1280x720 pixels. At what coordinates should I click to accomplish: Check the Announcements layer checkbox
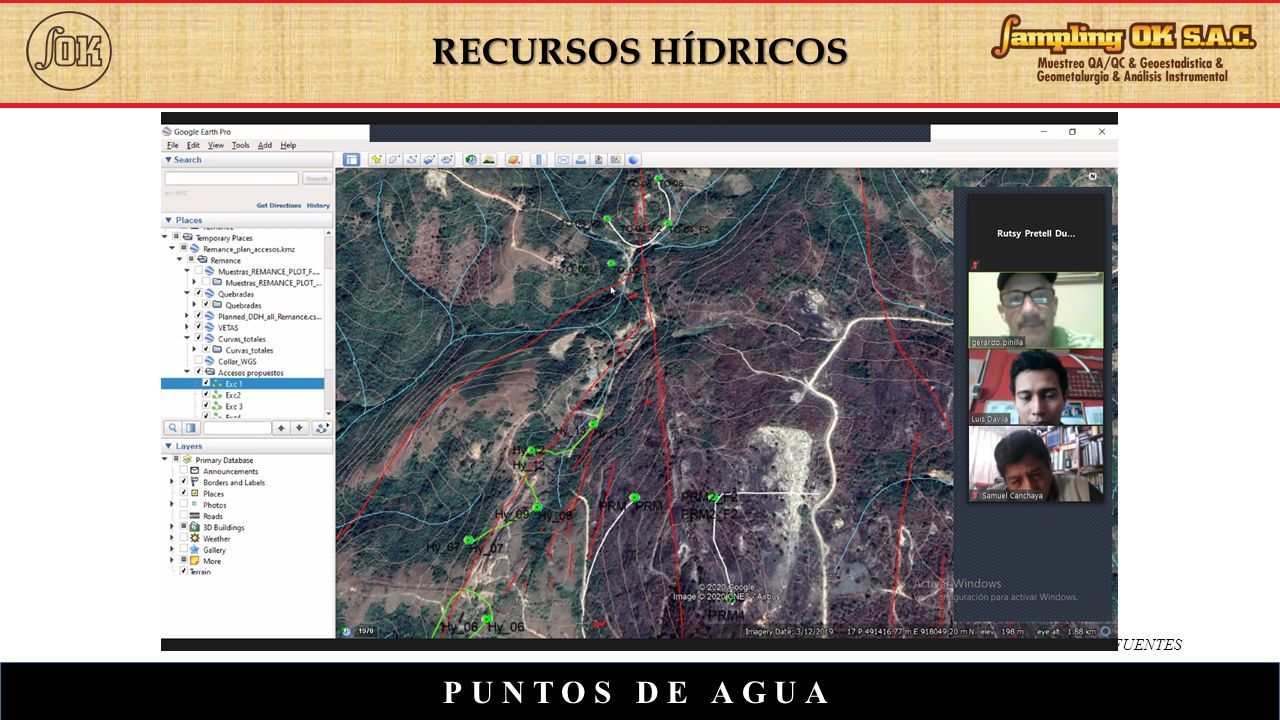coord(184,470)
